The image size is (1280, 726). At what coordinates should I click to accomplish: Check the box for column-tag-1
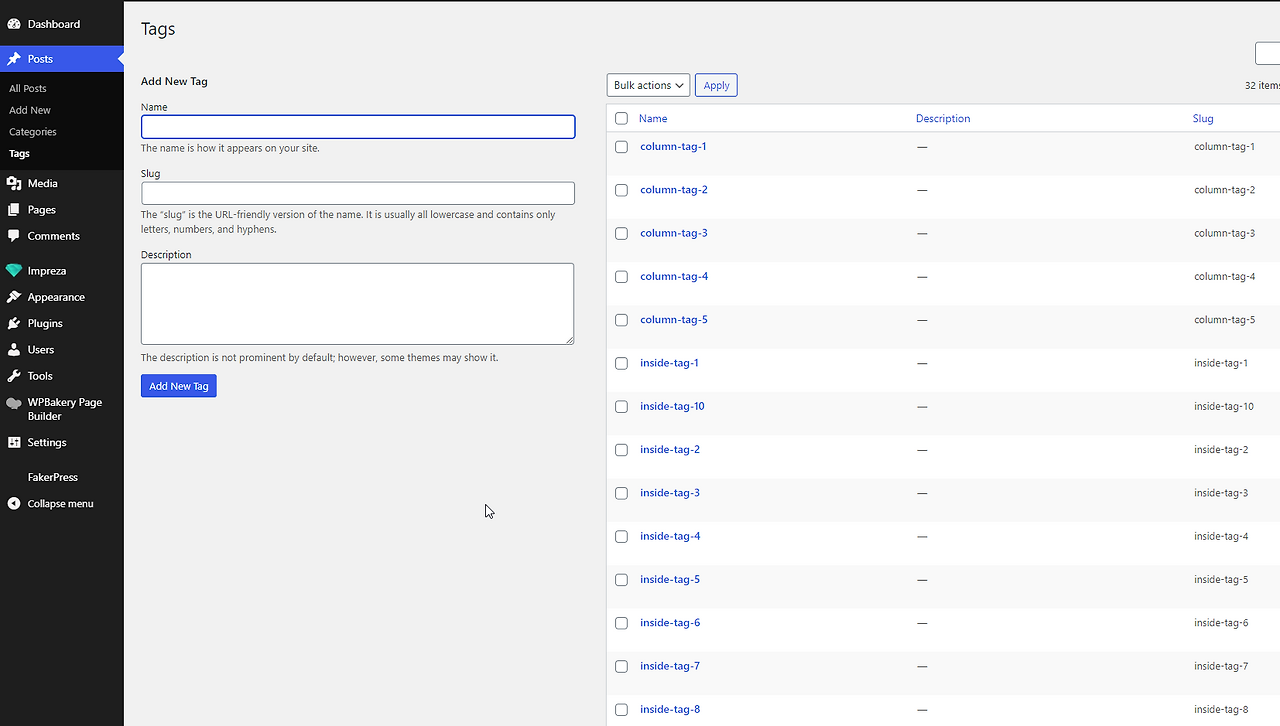click(x=621, y=147)
